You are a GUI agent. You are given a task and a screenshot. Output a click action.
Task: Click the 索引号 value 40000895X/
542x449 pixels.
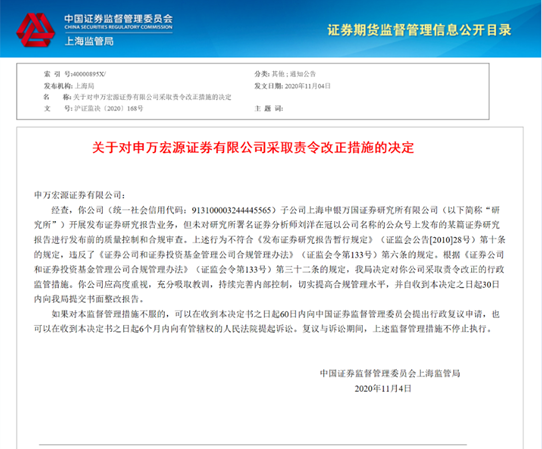point(88,74)
